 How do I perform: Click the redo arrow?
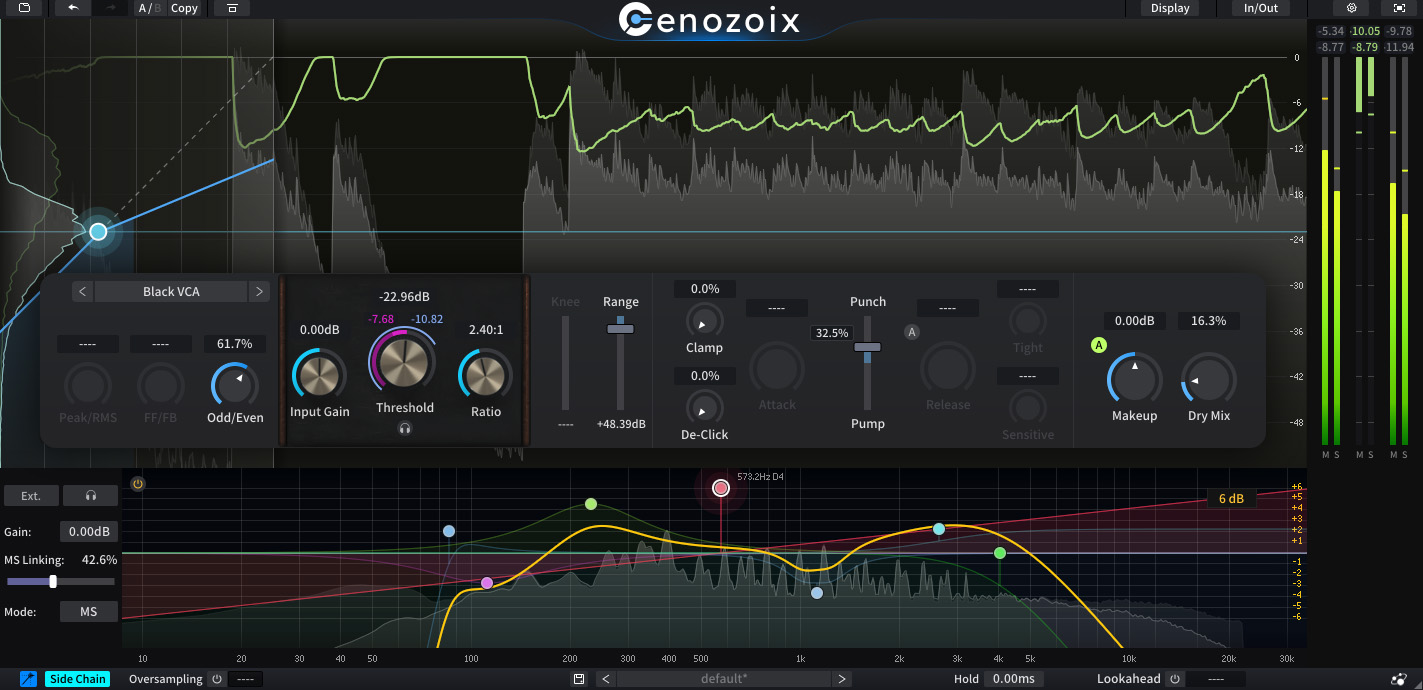click(110, 8)
